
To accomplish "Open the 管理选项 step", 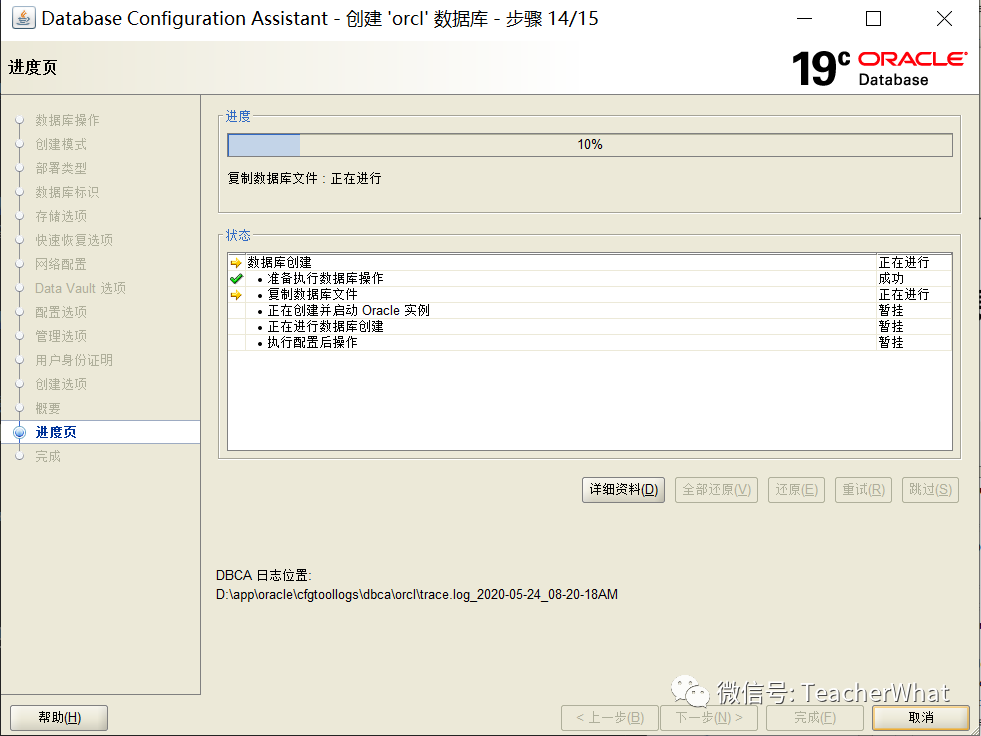I will click(x=61, y=336).
